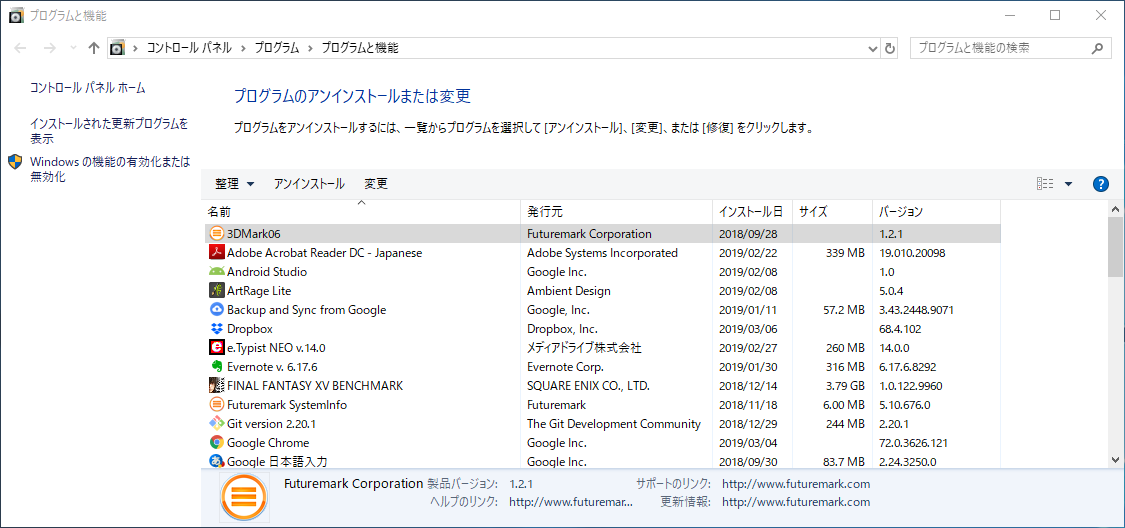
Task: Click the ArtRage Lite icon
Action: pyautogui.click(x=217, y=291)
